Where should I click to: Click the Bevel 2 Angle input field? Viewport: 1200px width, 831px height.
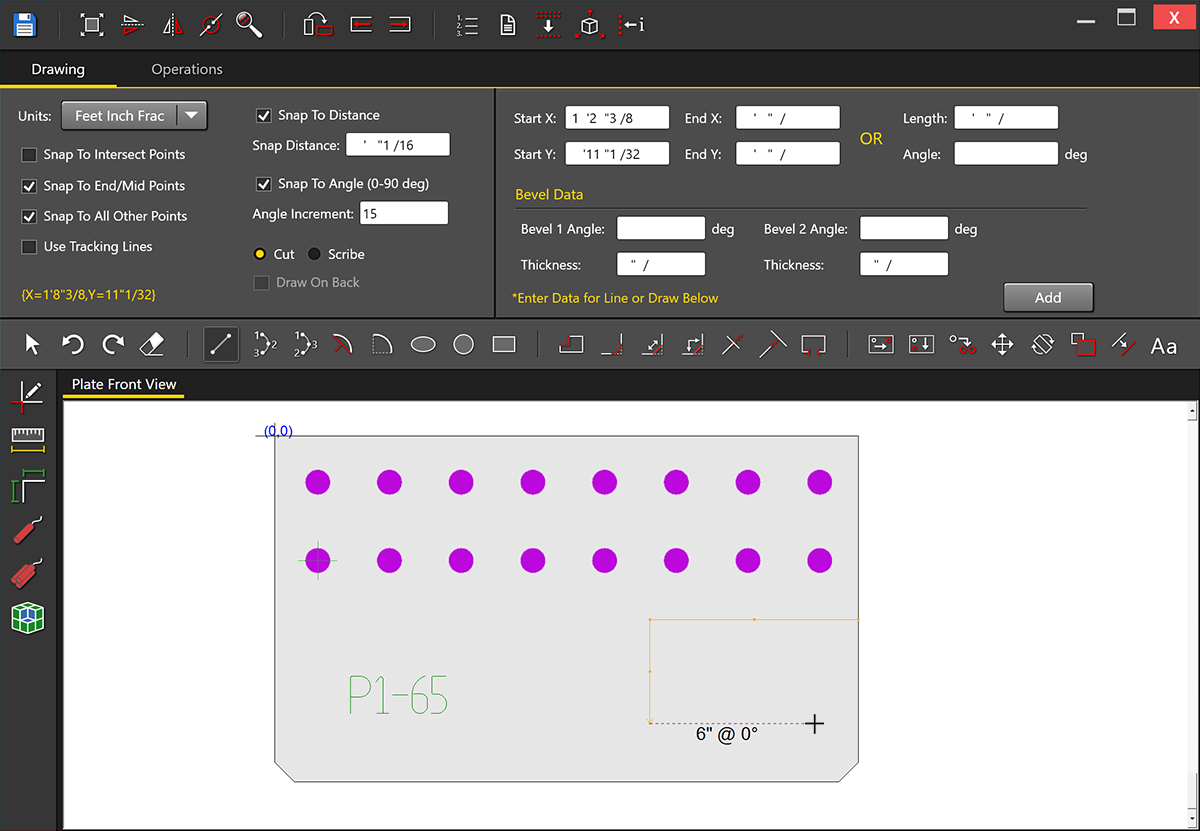(904, 229)
